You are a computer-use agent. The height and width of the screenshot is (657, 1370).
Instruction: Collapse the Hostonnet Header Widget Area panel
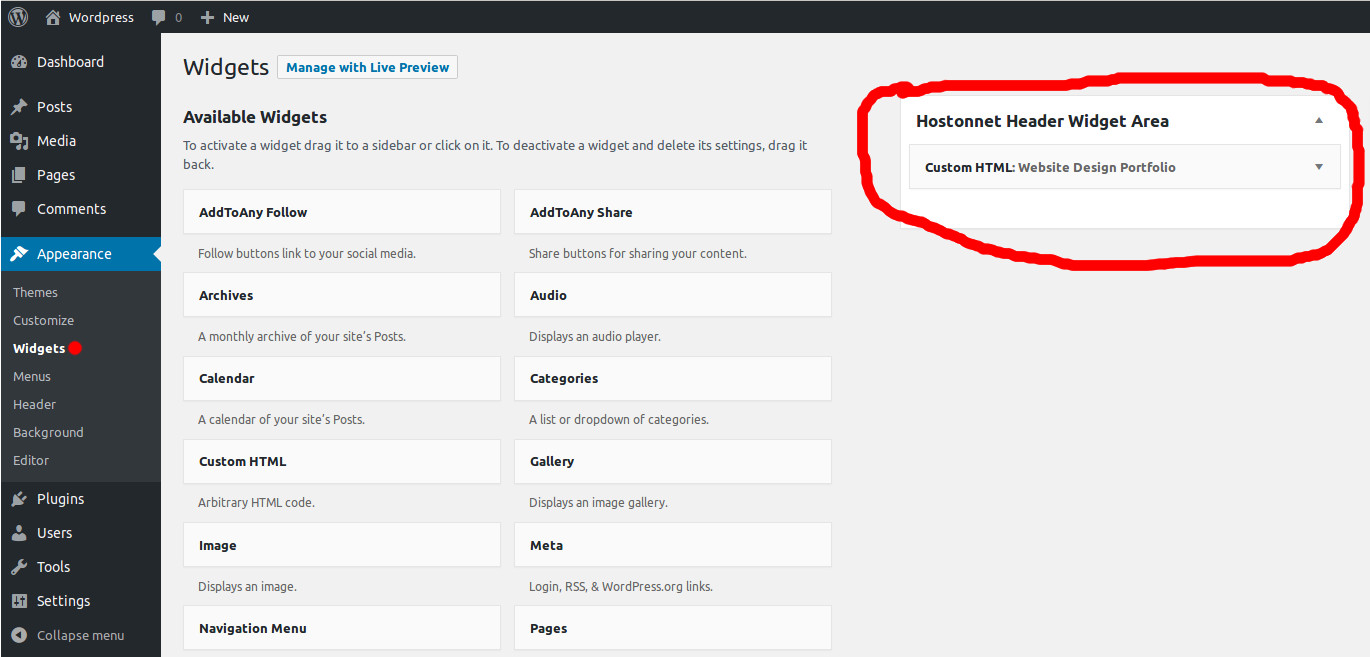point(1318,120)
